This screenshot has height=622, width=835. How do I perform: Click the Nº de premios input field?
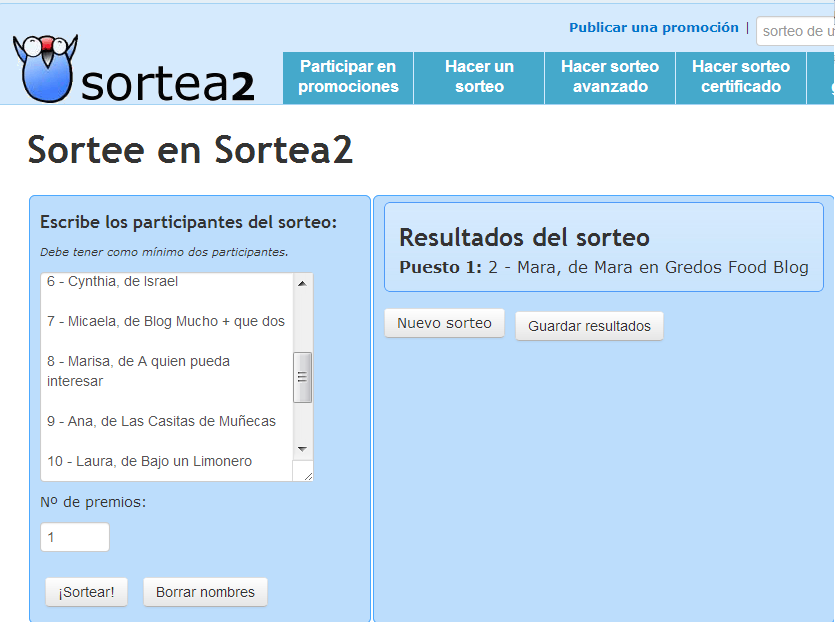[75, 537]
